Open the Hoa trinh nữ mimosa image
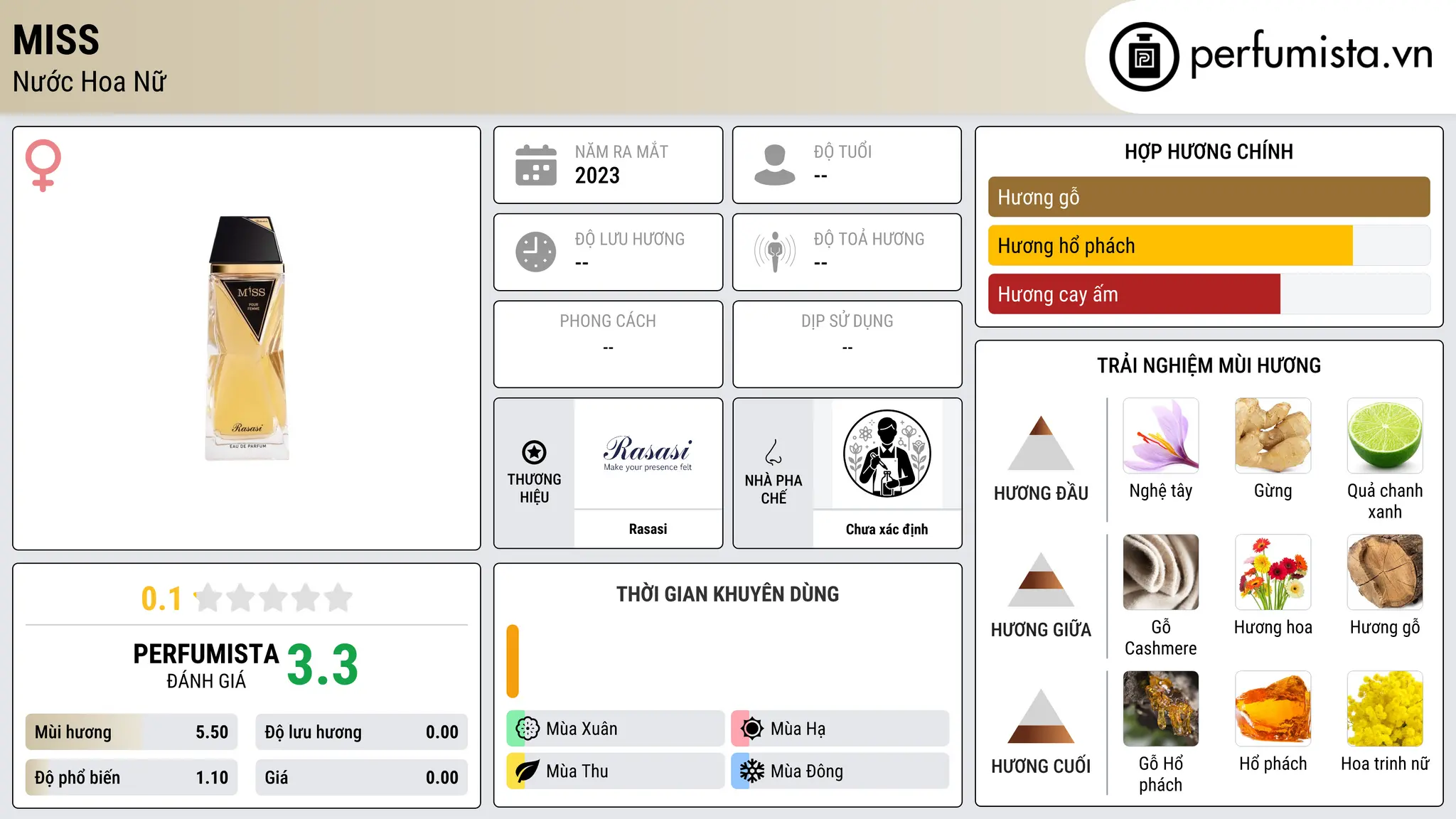1456x819 pixels. point(1385,709)
